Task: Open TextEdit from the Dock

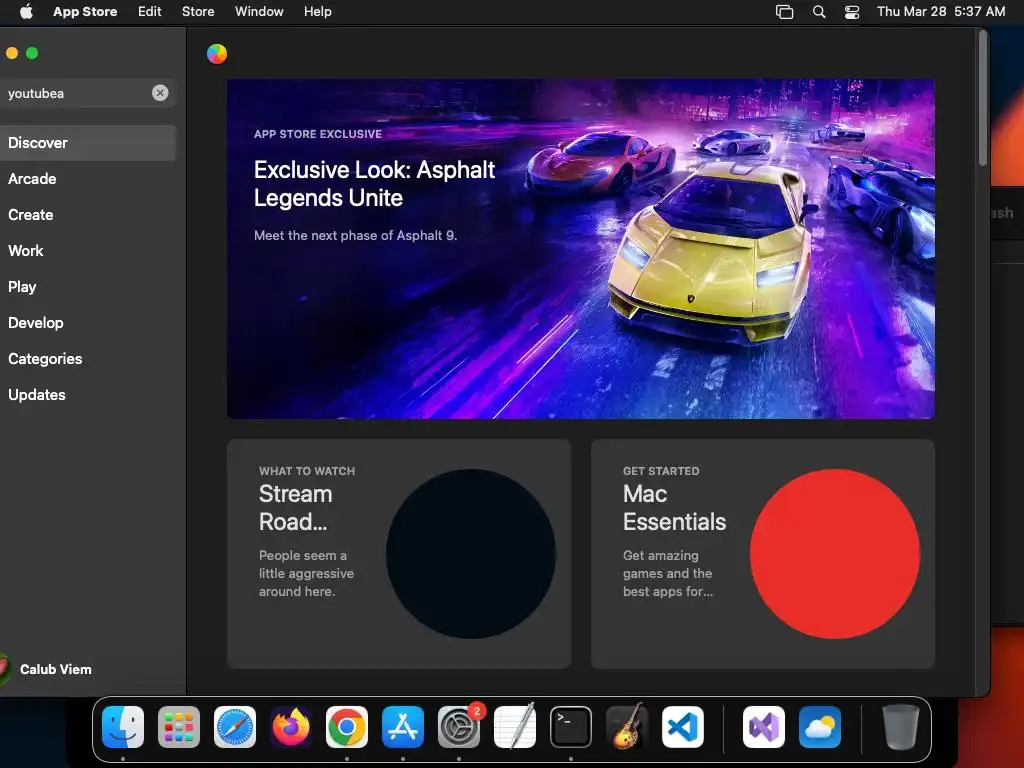Action: click(515, 727)
